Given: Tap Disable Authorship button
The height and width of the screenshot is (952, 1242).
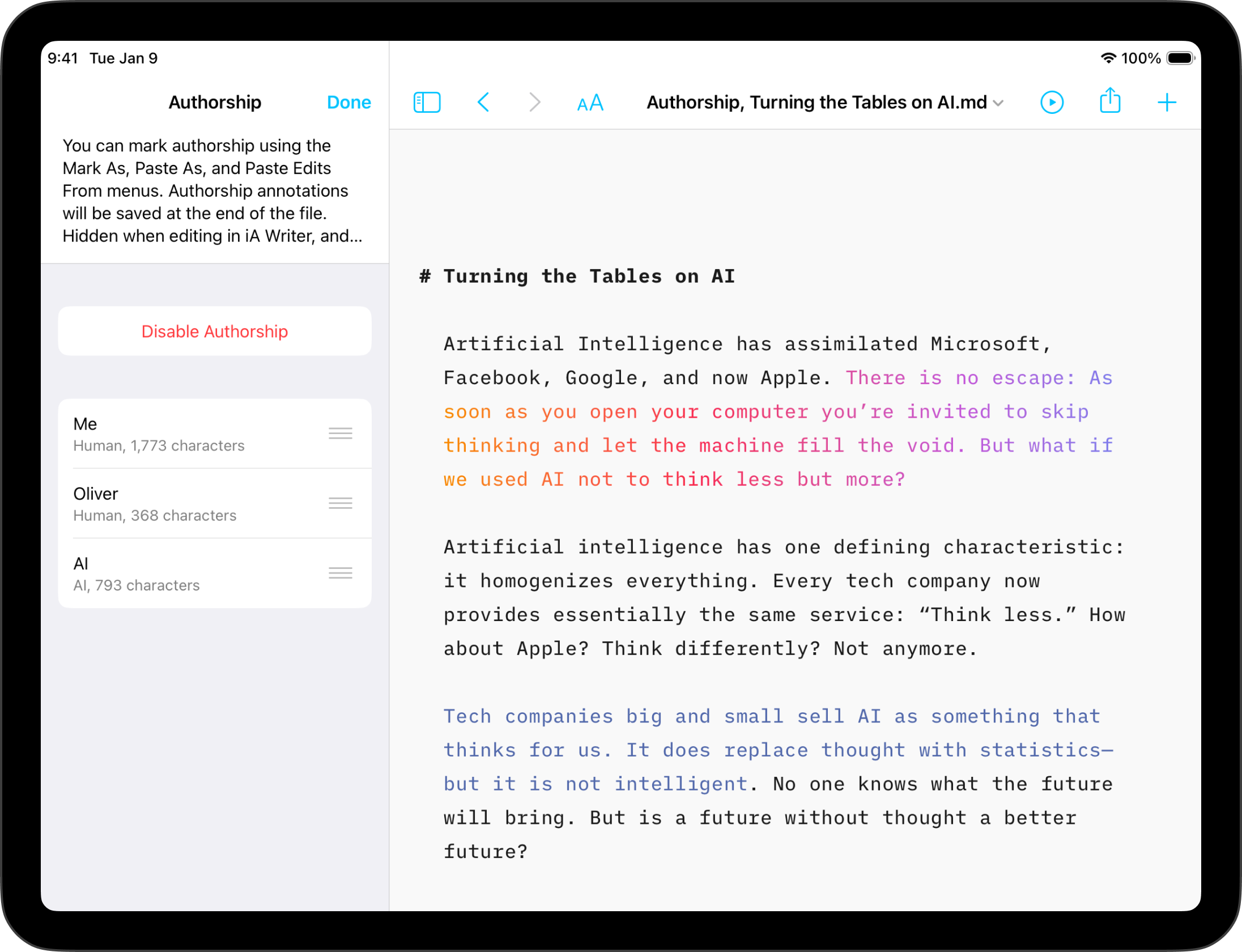Looking at the screenshot, I should tap(214, 331).
